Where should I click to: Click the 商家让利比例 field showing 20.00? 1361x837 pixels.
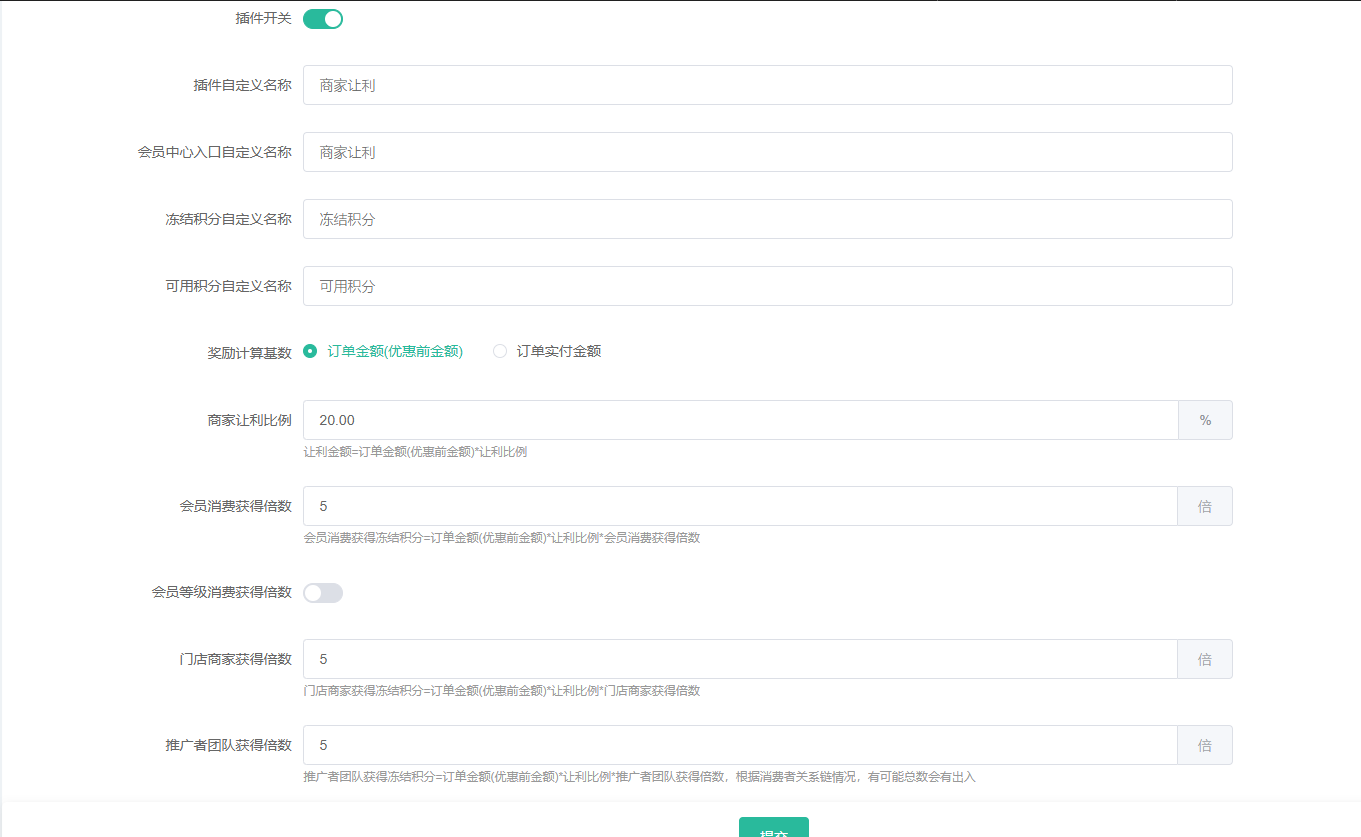click(740, 421)
